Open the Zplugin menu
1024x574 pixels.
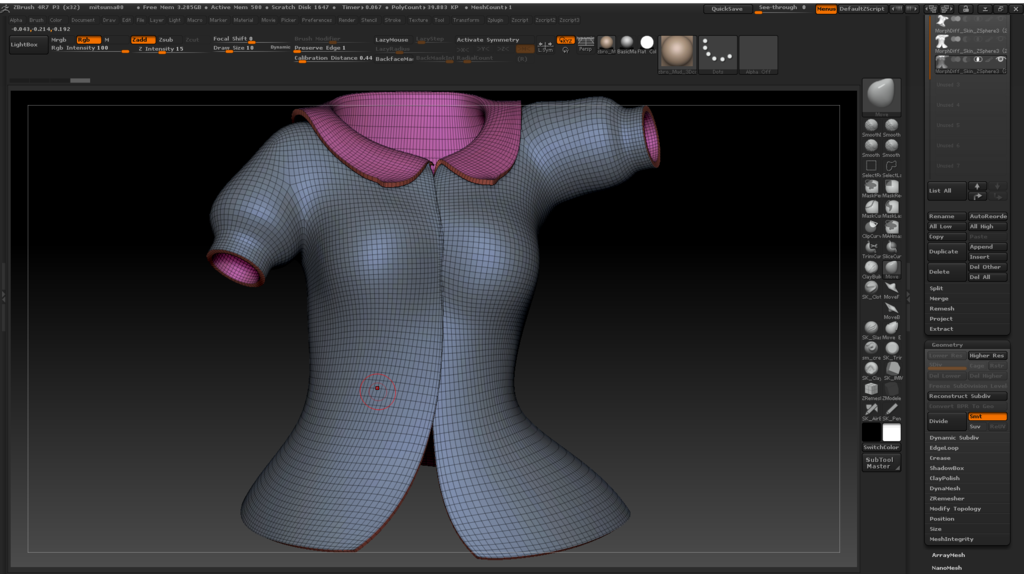496,20
